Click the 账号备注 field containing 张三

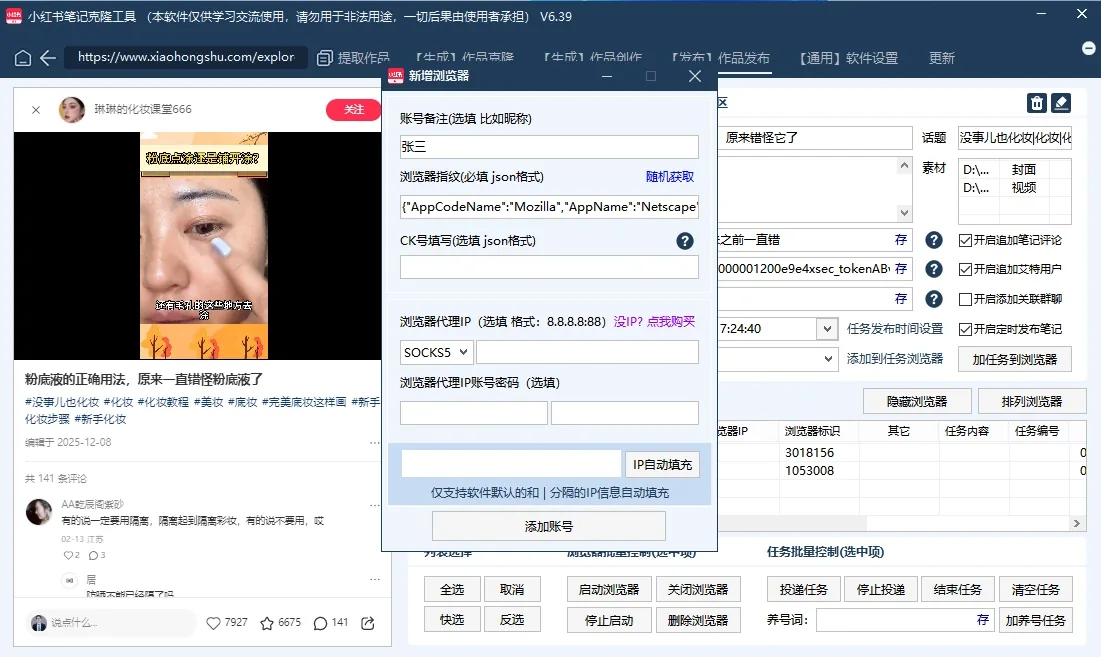[x=549, y=147]
